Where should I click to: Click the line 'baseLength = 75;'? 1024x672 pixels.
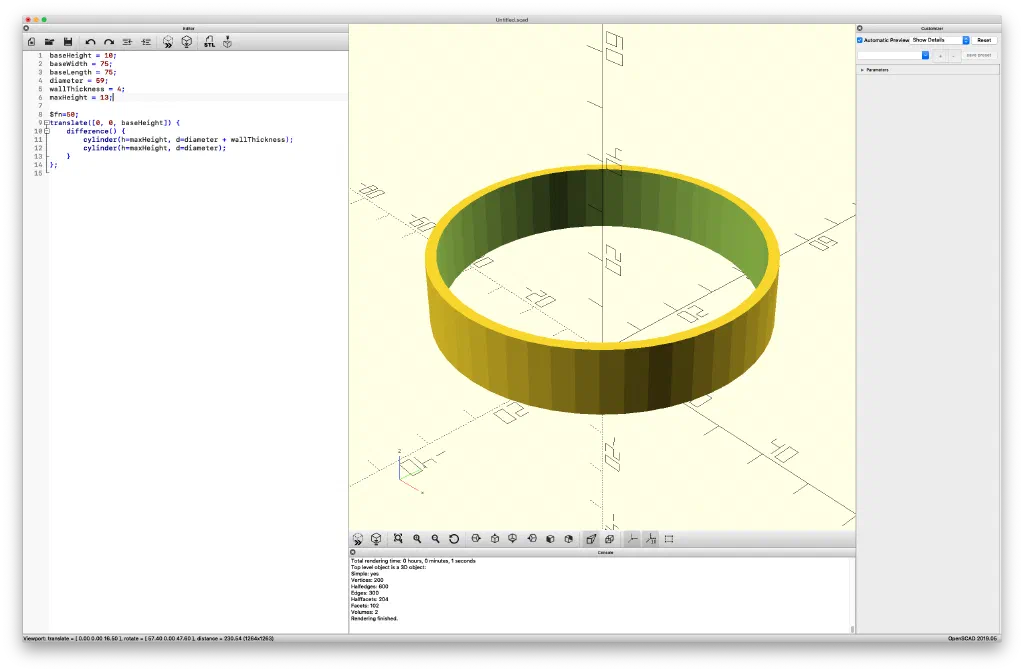[83, 72]
